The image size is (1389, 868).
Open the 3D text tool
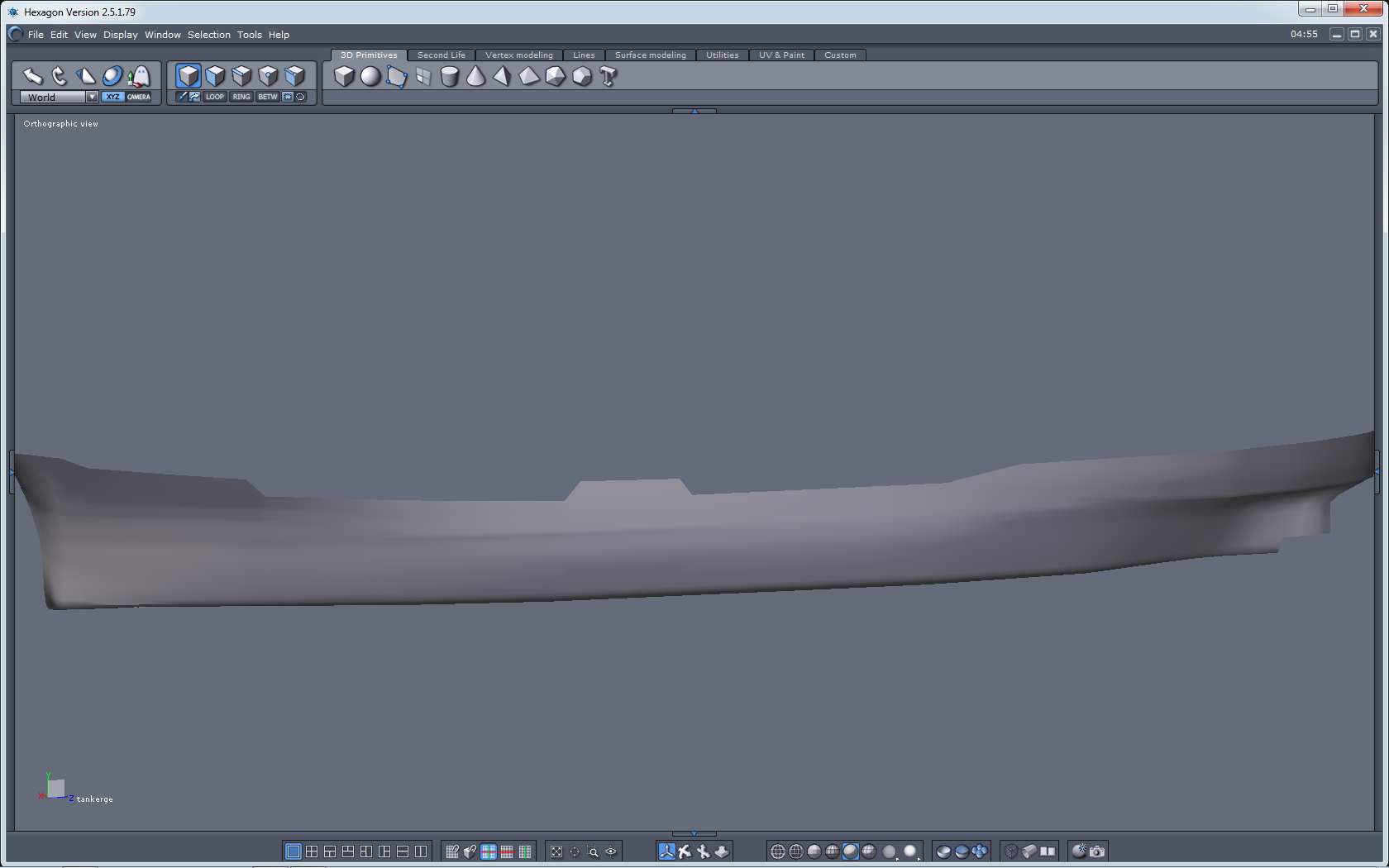pyautogui.click(x=609, y=76)
